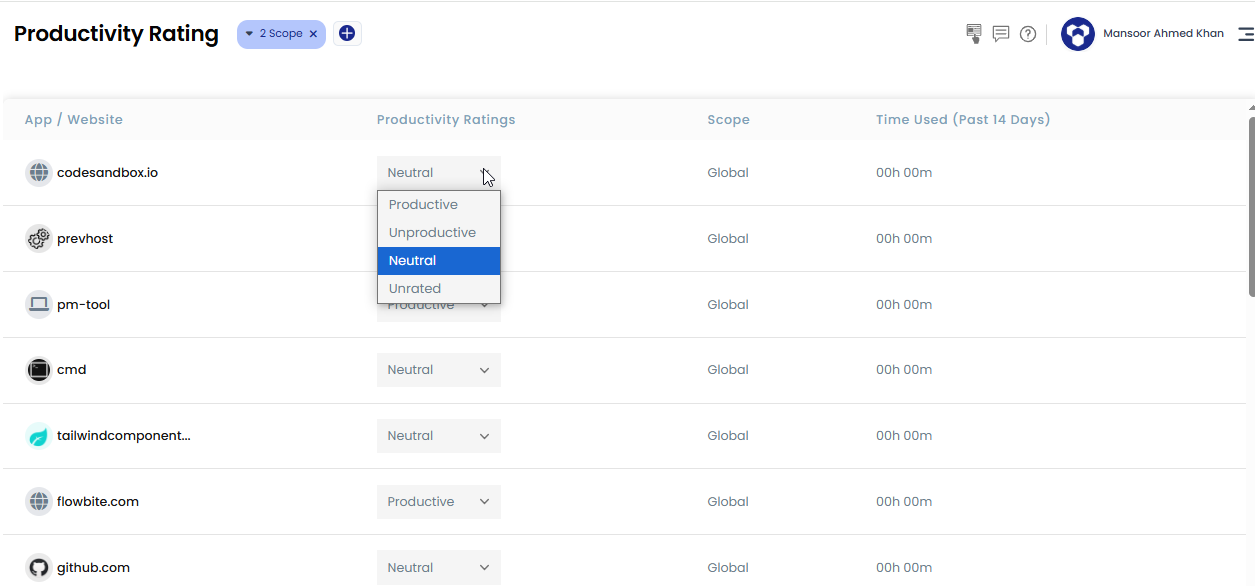Click the codesandbox.io globe icon
The image size is (1255, 586).
(38, 172)
